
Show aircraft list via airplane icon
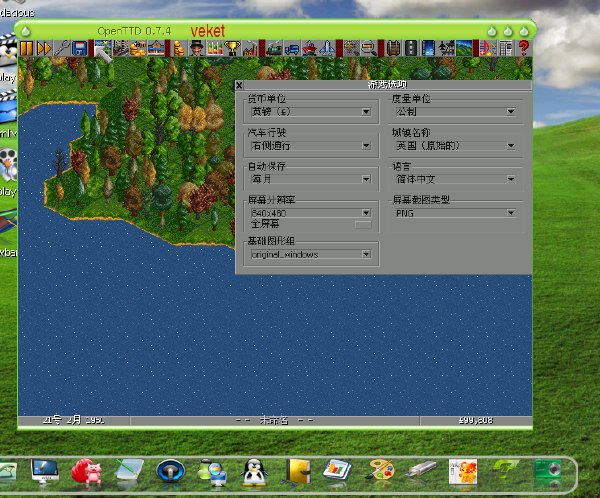coord(327,49)
